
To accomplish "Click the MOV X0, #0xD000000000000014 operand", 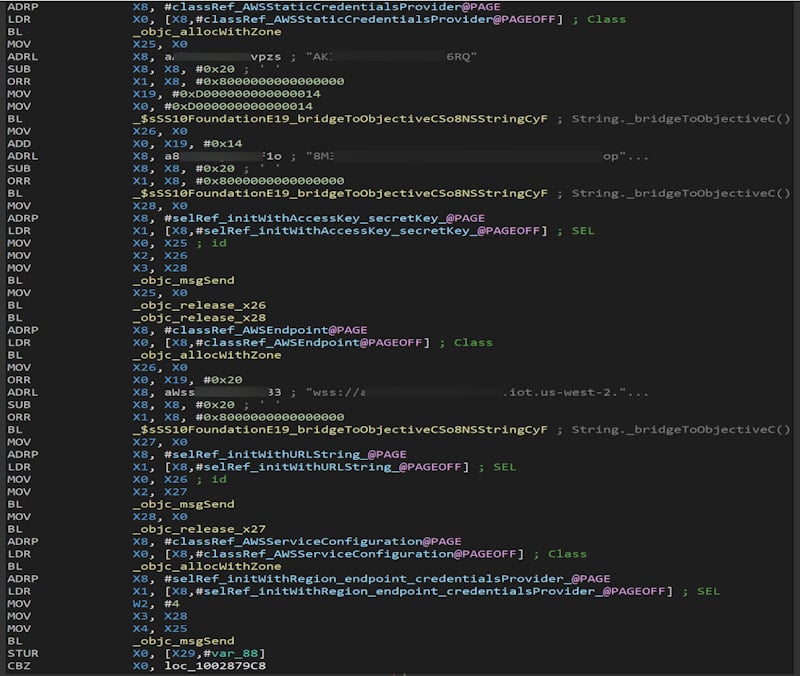I will tap(222, 106).
